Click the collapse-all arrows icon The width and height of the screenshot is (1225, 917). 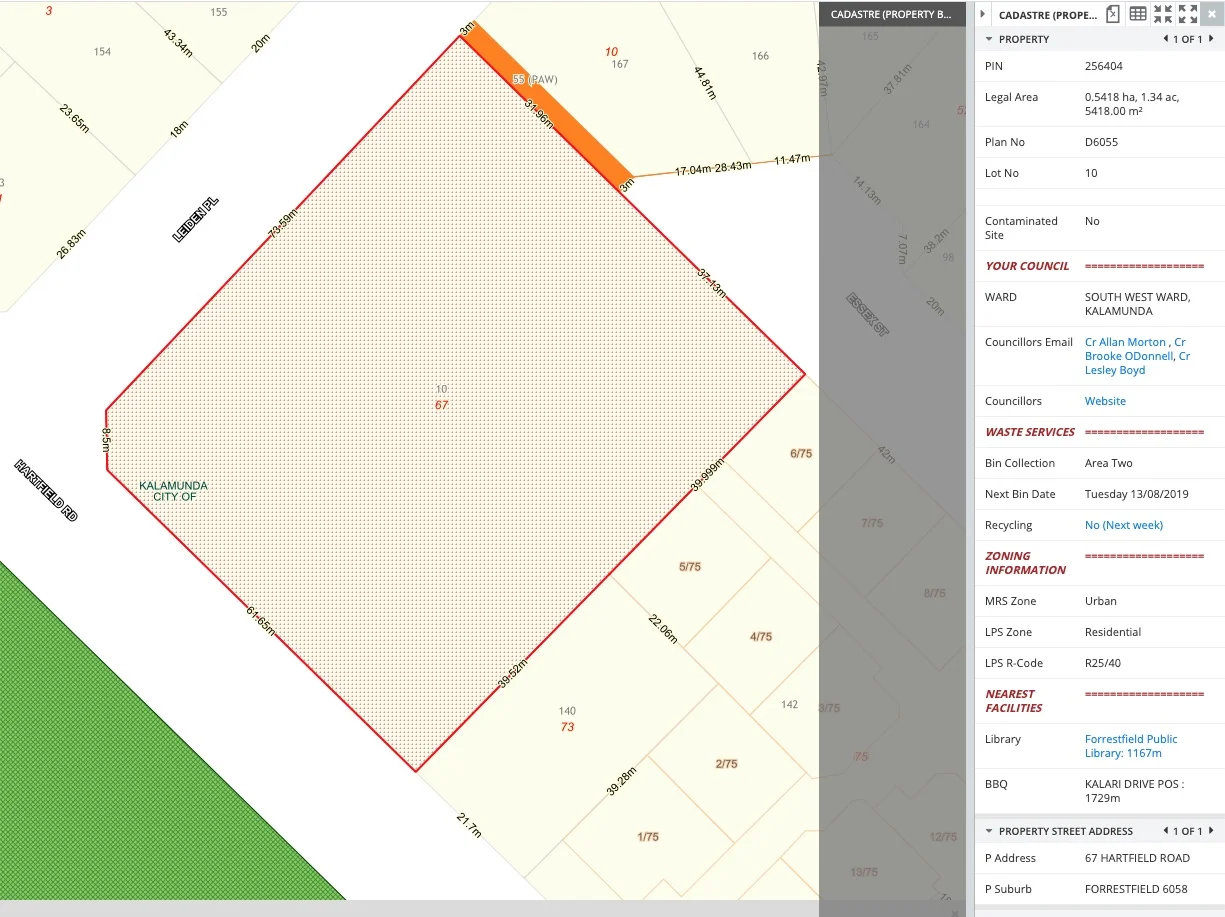click(x=1163, y=14)
